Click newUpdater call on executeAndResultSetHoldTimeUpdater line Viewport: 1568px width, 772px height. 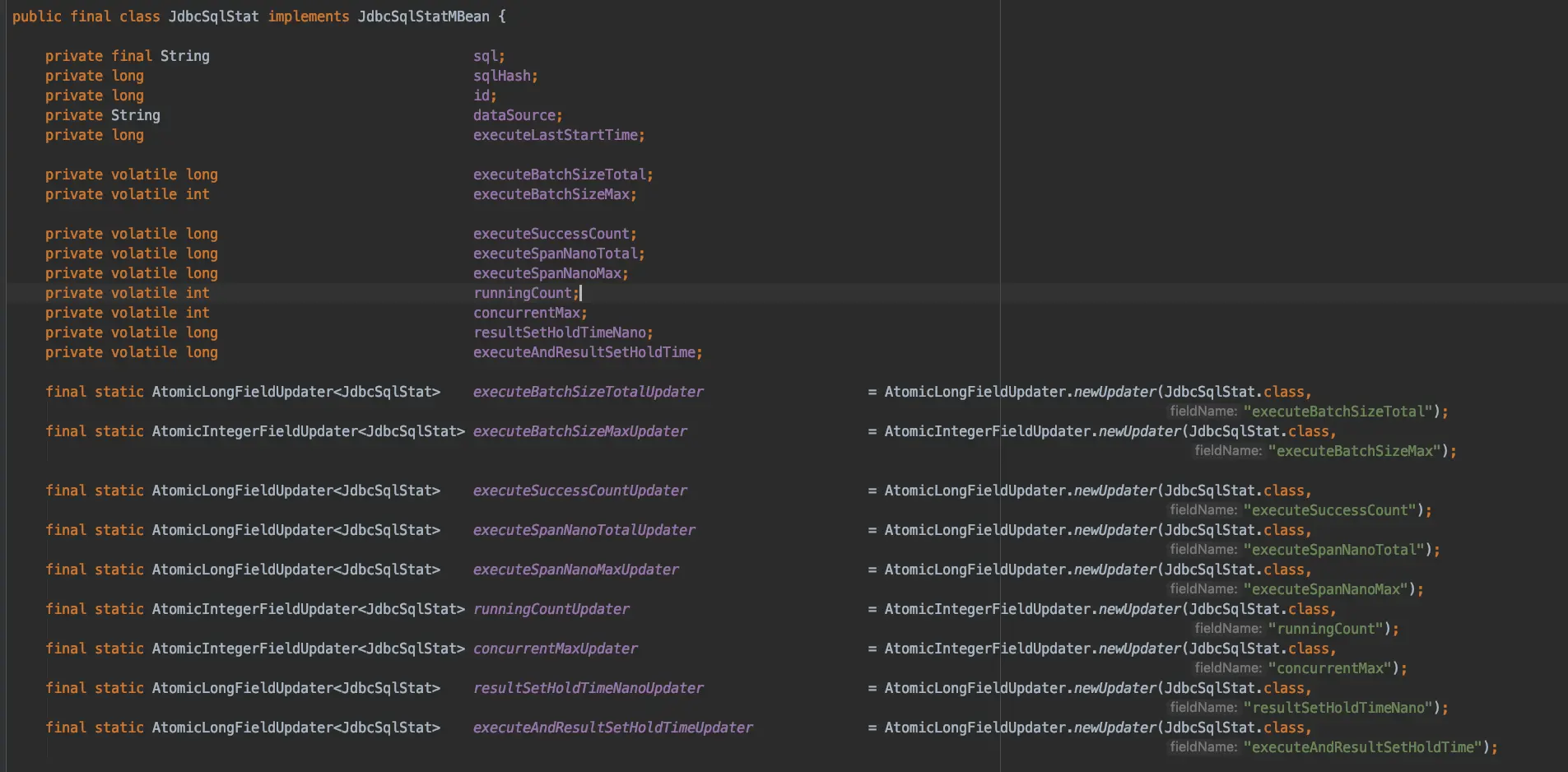(1115, 728)
